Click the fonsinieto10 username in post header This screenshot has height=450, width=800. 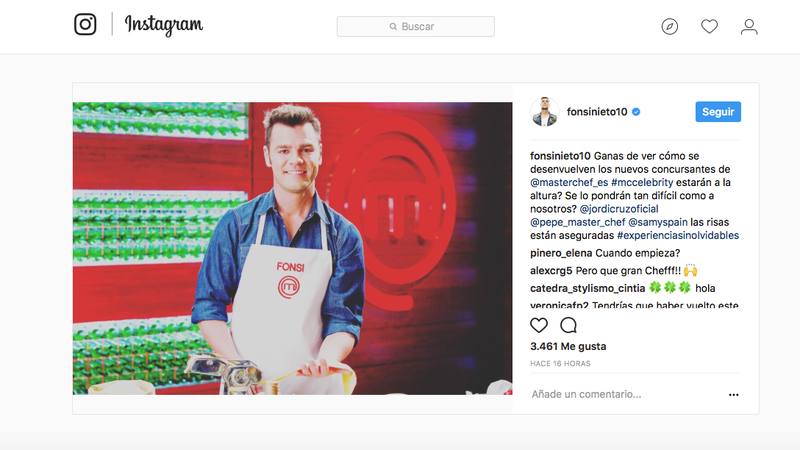[597, 112]
